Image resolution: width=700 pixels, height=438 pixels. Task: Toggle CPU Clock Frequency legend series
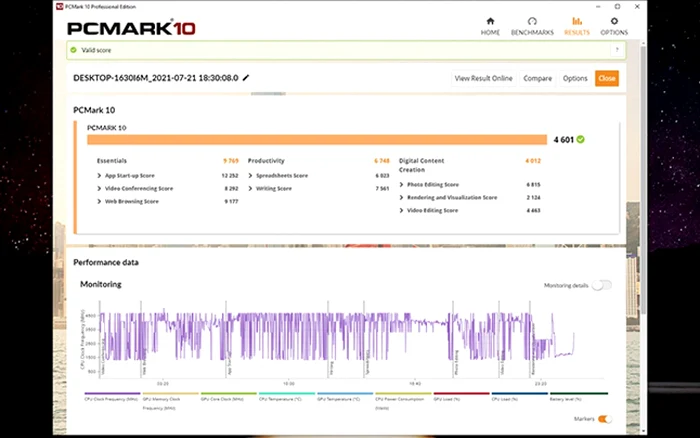click(x=112, y=397)
